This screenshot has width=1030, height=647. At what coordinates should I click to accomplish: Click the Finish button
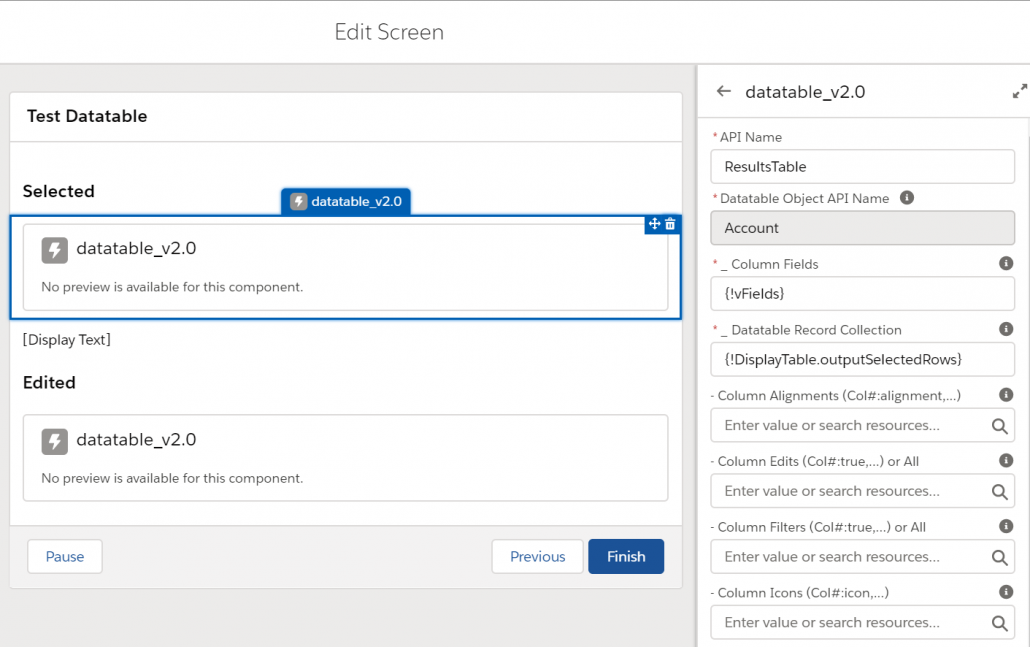[626, 556]
